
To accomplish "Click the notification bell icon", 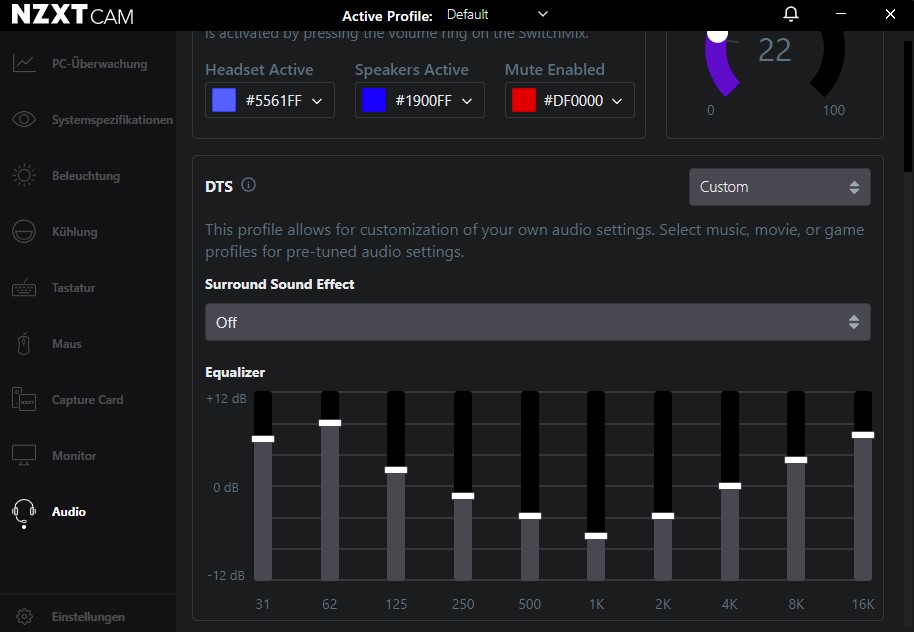I will 791,15.
